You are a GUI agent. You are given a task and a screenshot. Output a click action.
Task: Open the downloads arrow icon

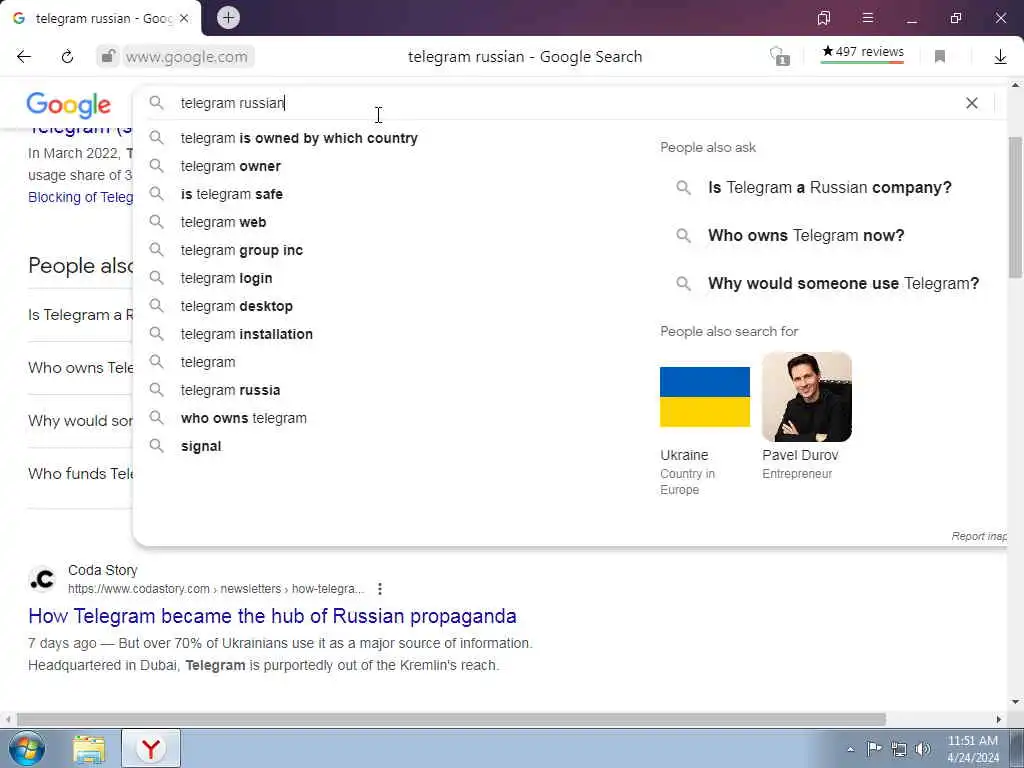[x=1000, y=57]
